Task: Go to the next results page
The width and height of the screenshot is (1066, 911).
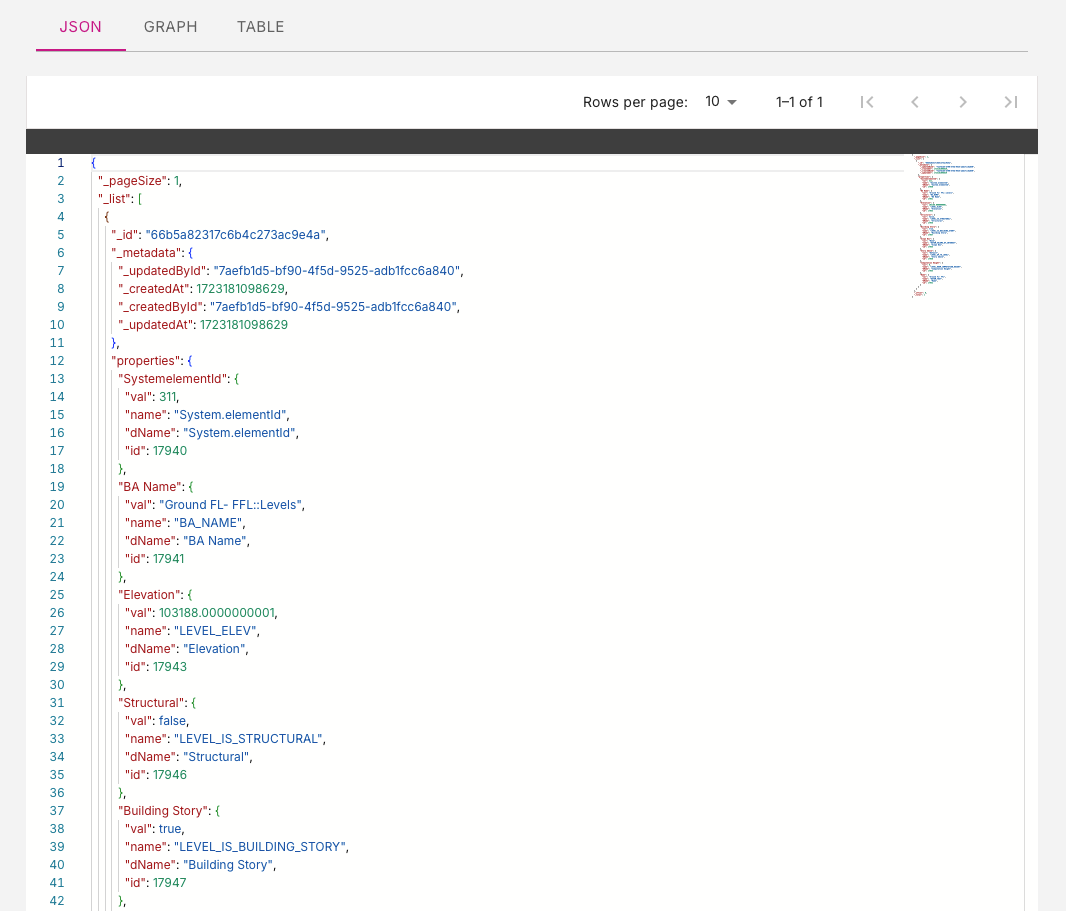Action: point(962,102)
